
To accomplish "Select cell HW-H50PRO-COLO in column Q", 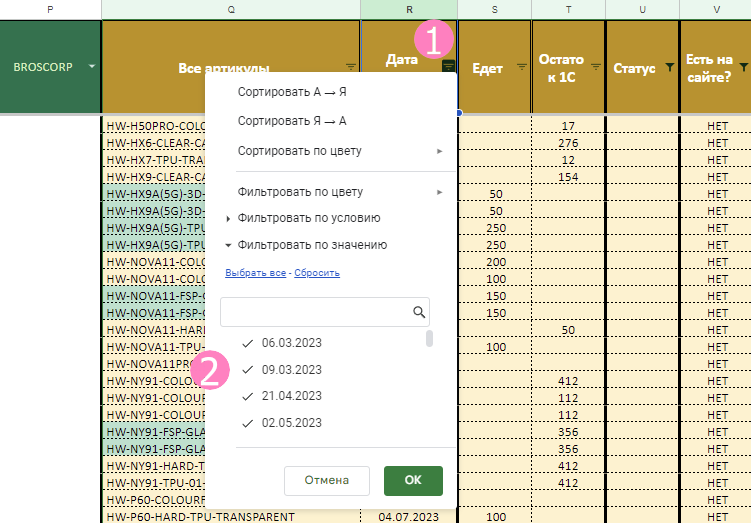I will tap(154, 126).
